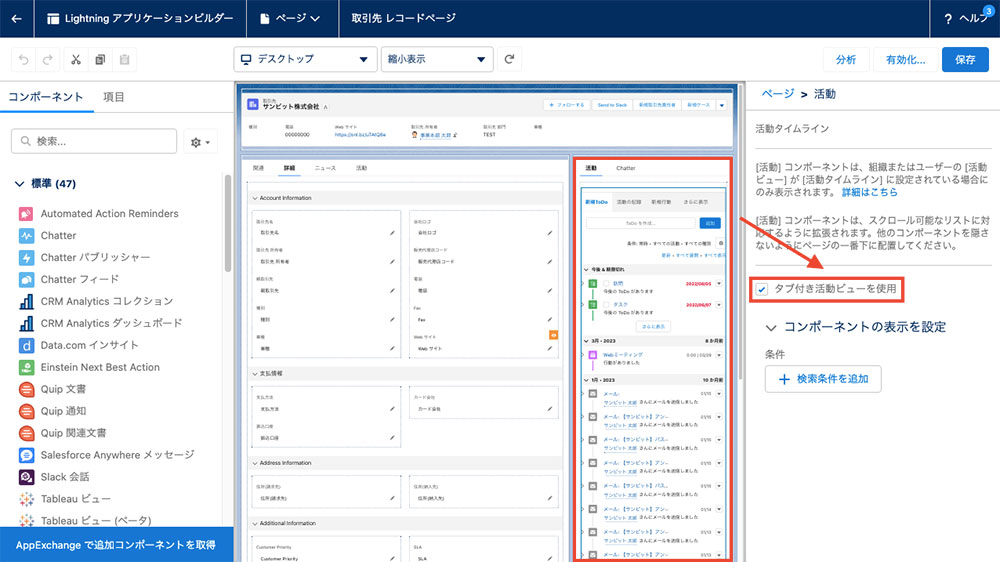Toggle タブ付き活動ビューを使用 checkbox
The height and width of the screenshot is (562, 1000).
click(762, 290)
